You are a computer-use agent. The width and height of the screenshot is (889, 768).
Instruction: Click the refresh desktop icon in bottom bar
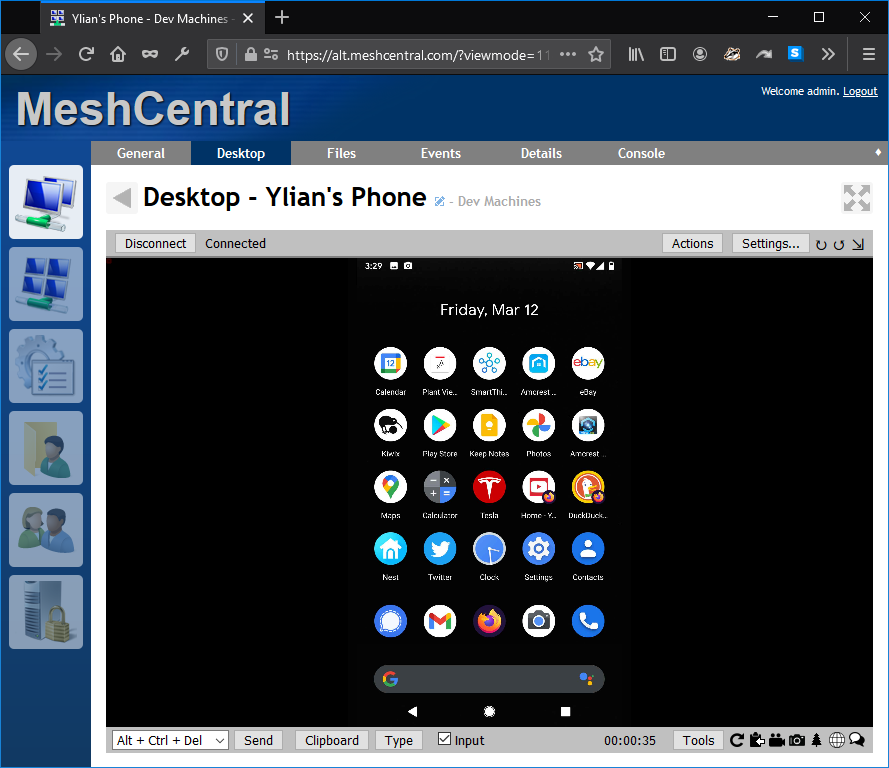click(x=737, y=740)
